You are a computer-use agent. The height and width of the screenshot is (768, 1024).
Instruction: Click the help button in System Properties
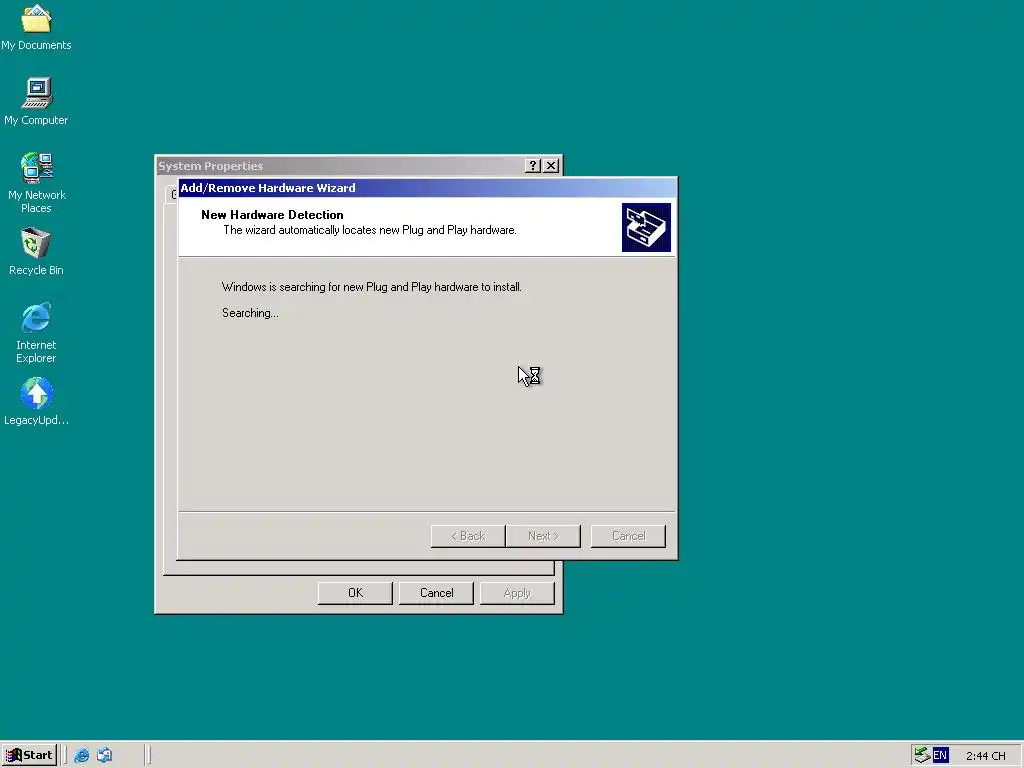tap(533, 166)
